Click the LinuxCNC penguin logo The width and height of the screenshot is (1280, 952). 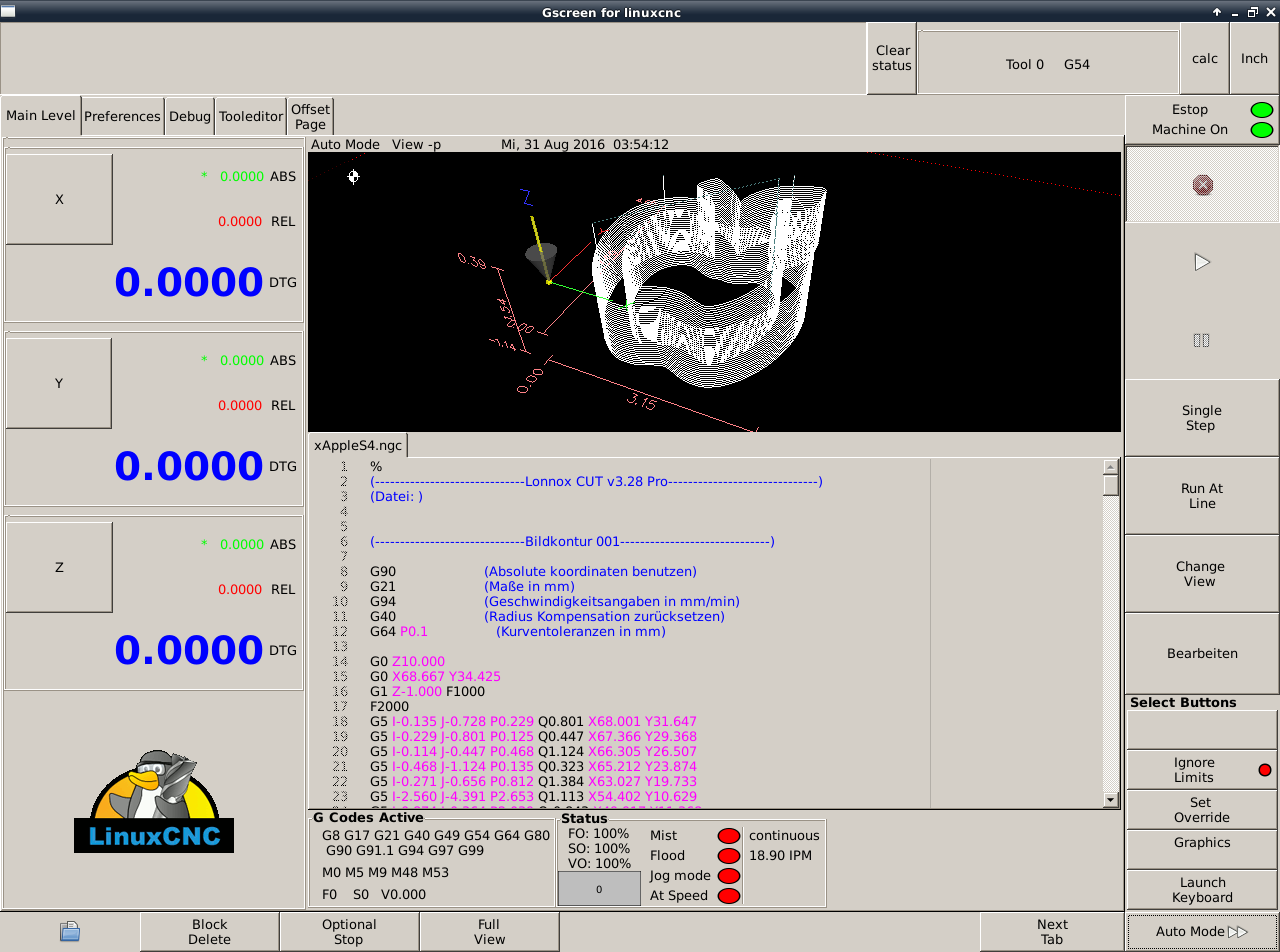(154, 801)
